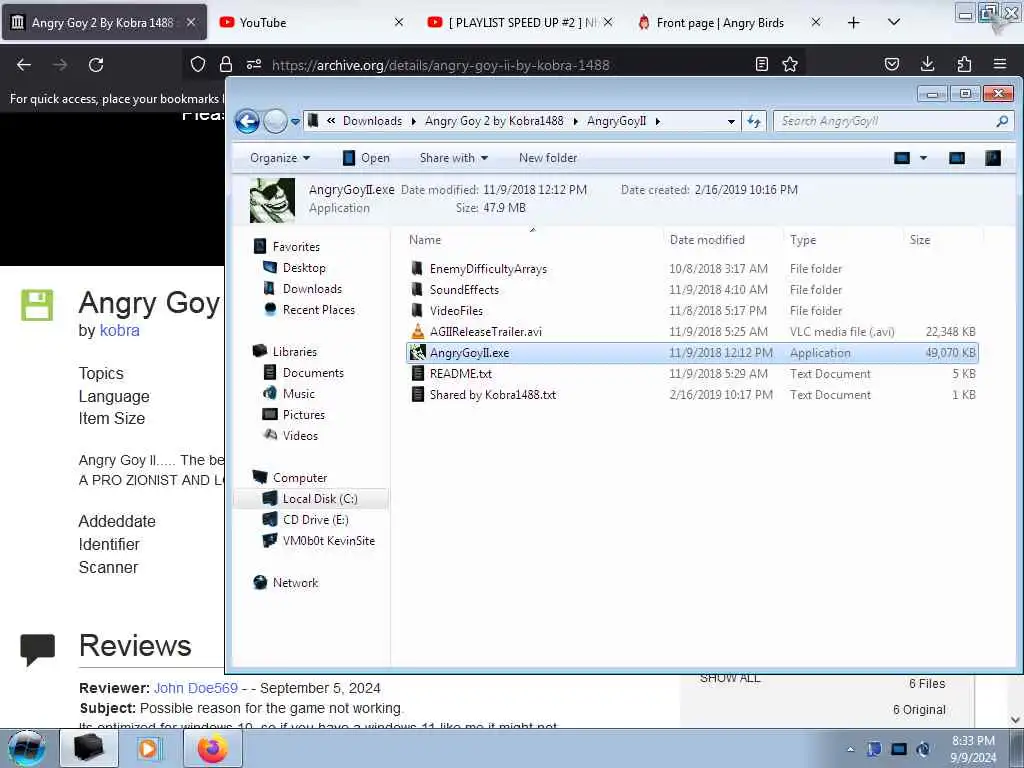
Task: Select Computer in navigation pane
Action: click(x=300, y=477)
